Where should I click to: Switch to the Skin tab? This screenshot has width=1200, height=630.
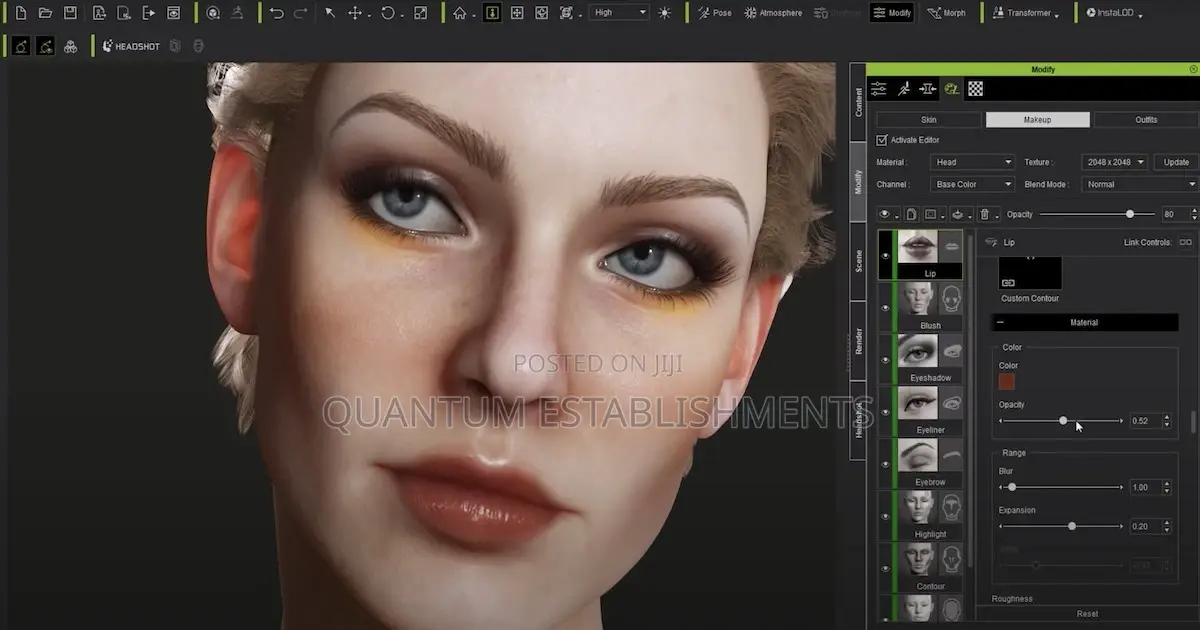[x=929, y=119]
